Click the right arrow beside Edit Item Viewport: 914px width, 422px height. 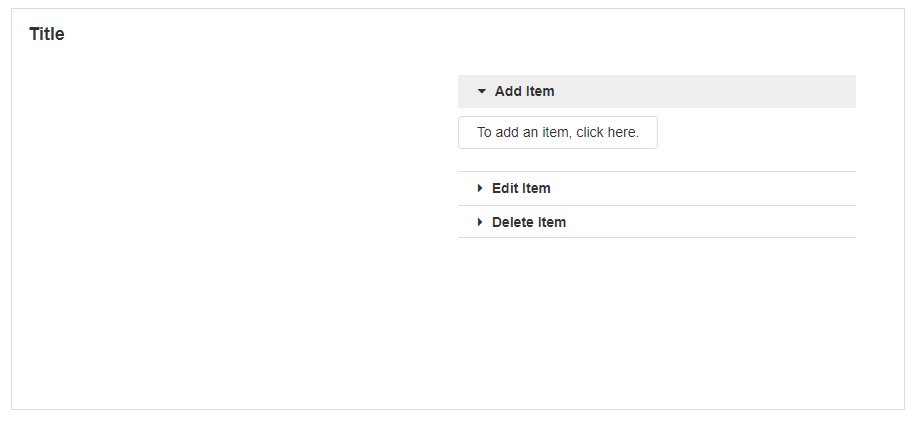(480, 188)
